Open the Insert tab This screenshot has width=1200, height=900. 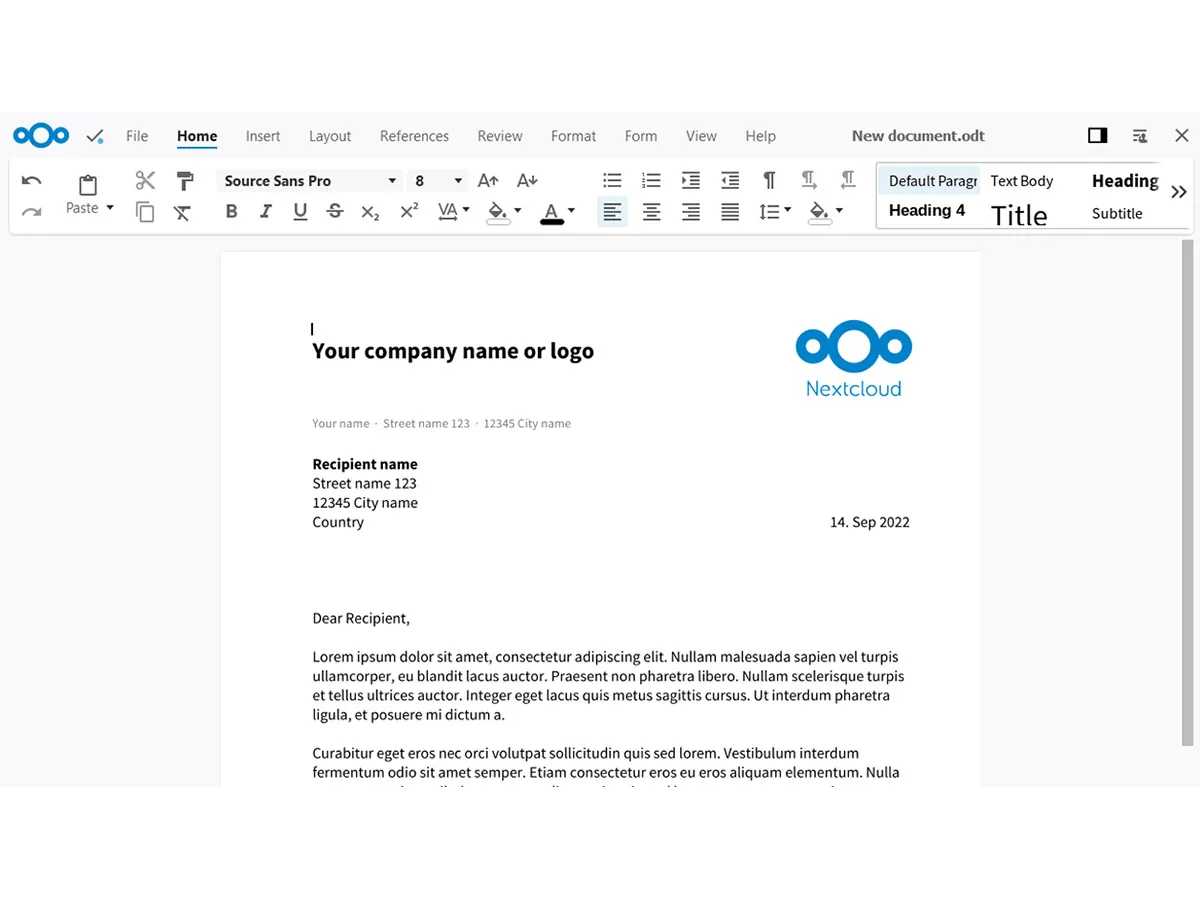point(263,136)
